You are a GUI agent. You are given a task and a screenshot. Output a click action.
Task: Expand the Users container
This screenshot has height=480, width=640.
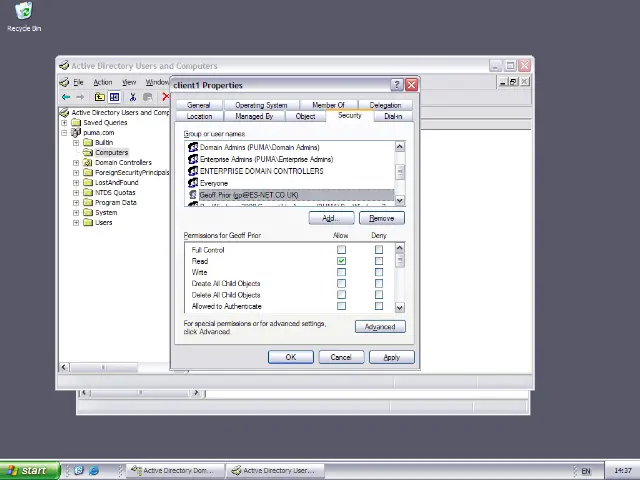(x=76, y=222)
